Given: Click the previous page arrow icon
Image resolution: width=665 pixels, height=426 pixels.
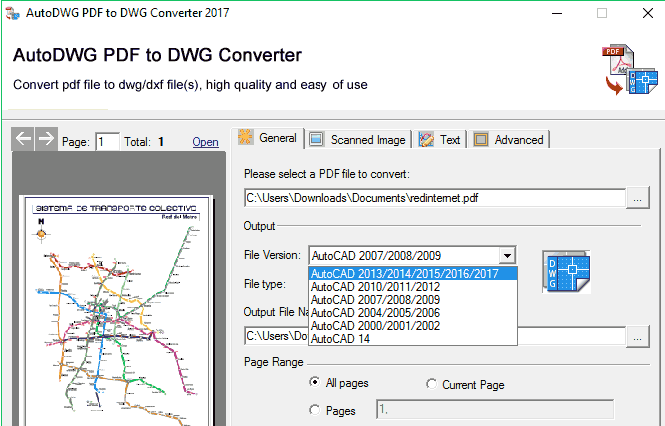Looking at the screenshot, I should 23,139.
